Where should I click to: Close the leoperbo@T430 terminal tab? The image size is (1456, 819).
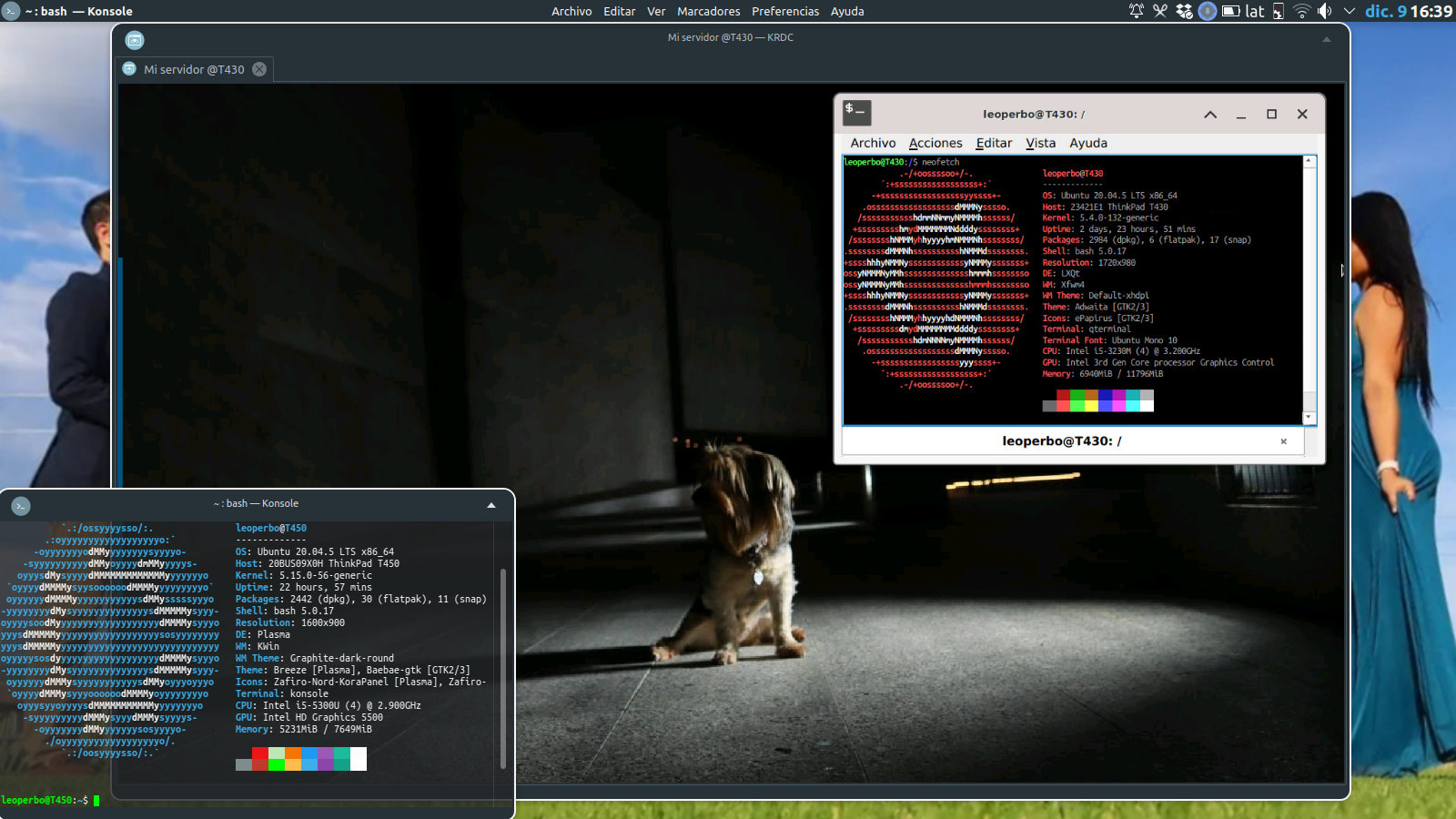pos(1283,441)
